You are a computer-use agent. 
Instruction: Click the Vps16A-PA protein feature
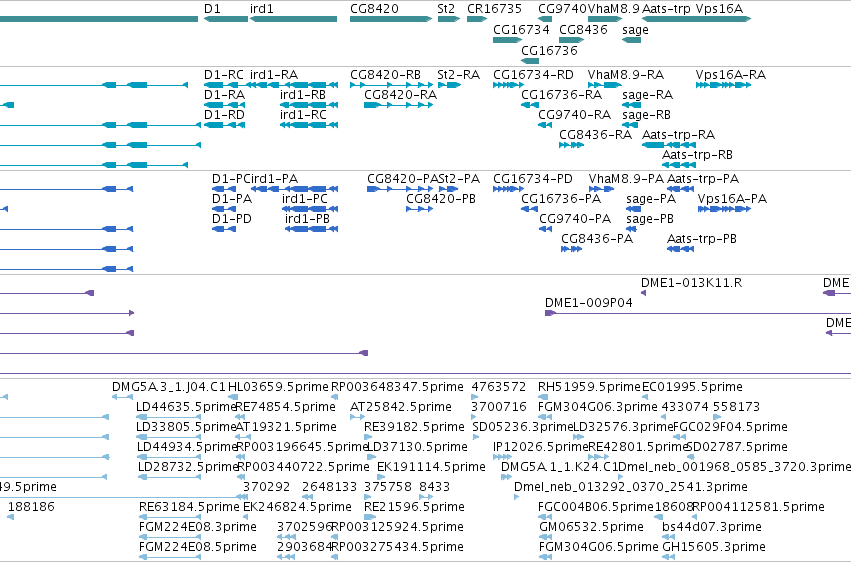725,209
